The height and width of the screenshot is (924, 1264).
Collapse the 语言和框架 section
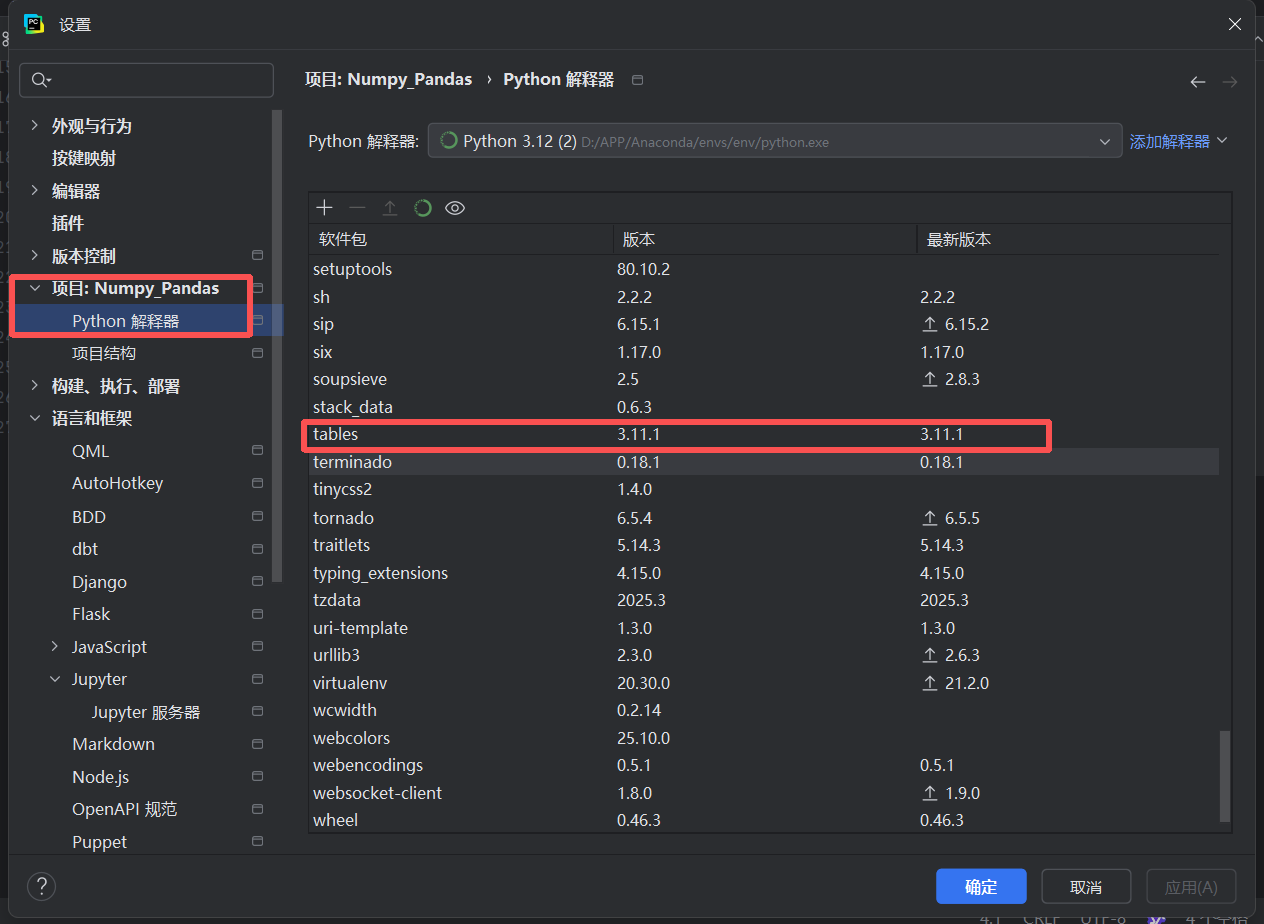(35, 419)
